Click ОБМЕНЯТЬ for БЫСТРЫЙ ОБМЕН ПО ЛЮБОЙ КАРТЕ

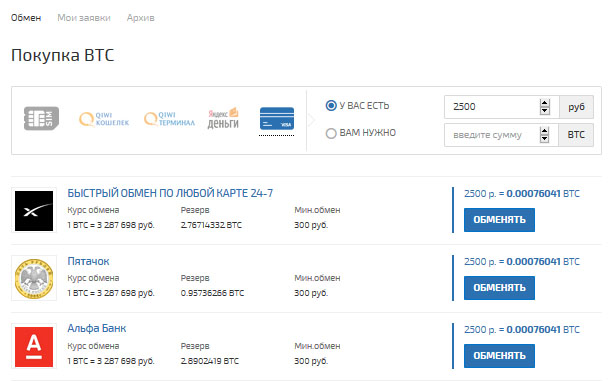click(499, 220)
